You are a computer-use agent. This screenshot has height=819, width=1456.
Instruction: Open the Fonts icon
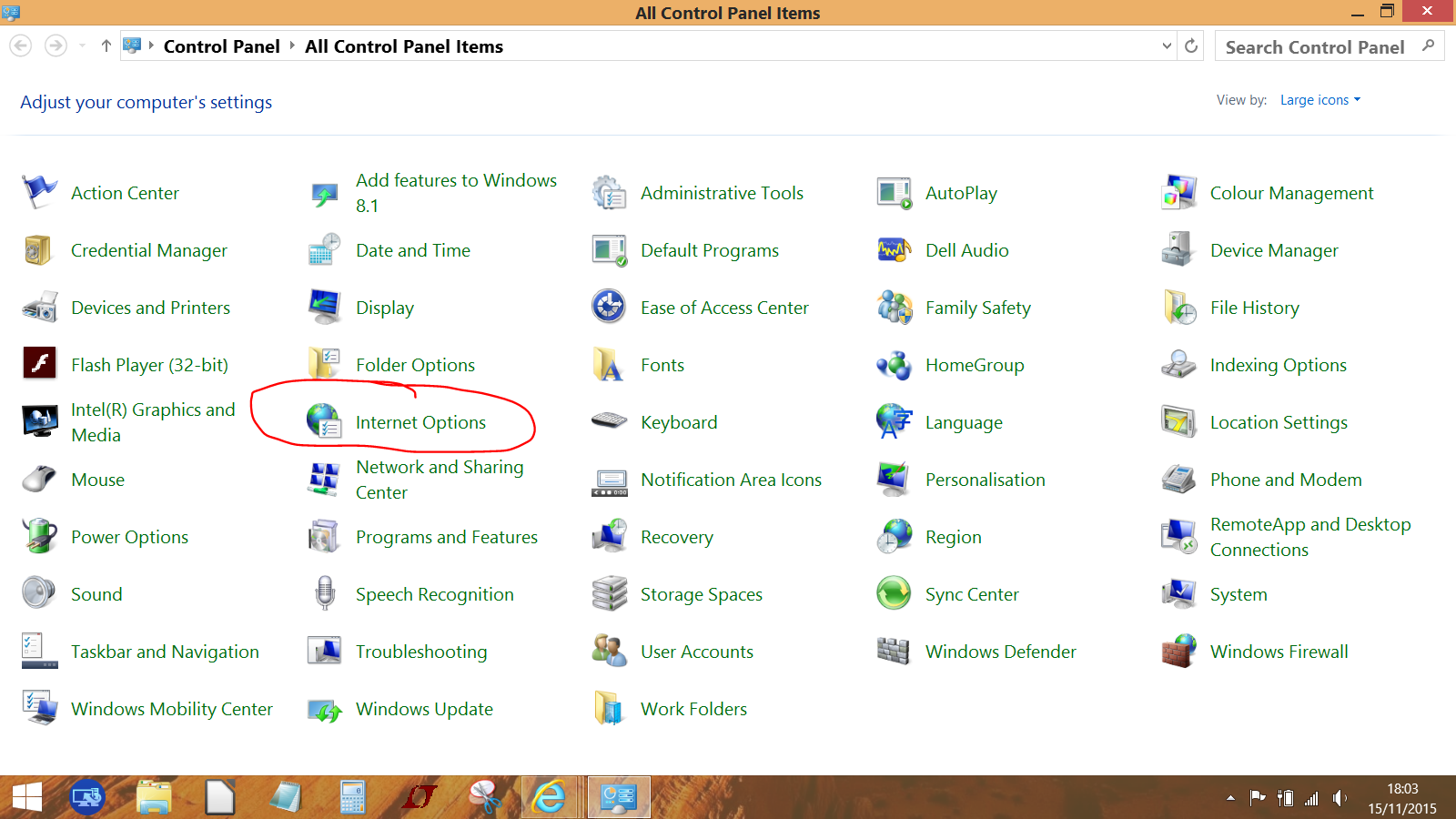point(609,365)
